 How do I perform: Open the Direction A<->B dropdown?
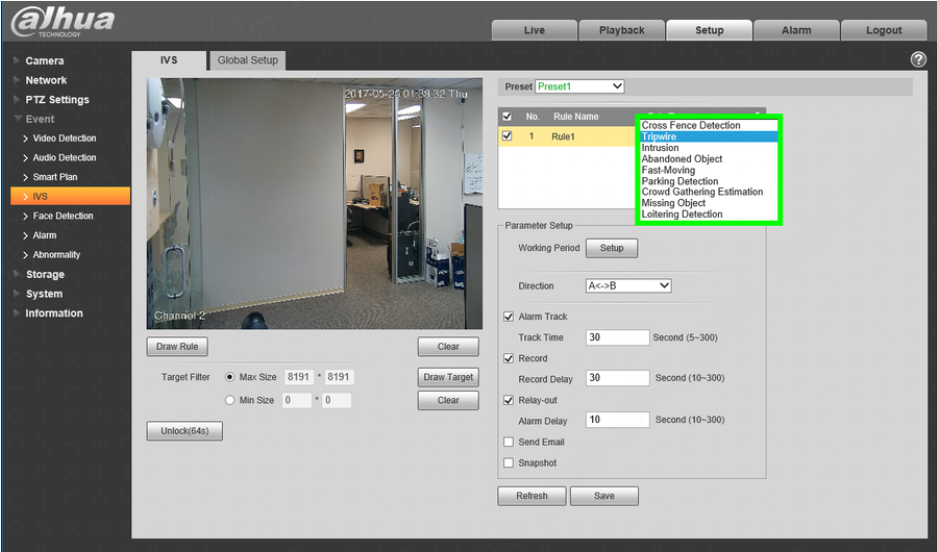click(628, 286)
